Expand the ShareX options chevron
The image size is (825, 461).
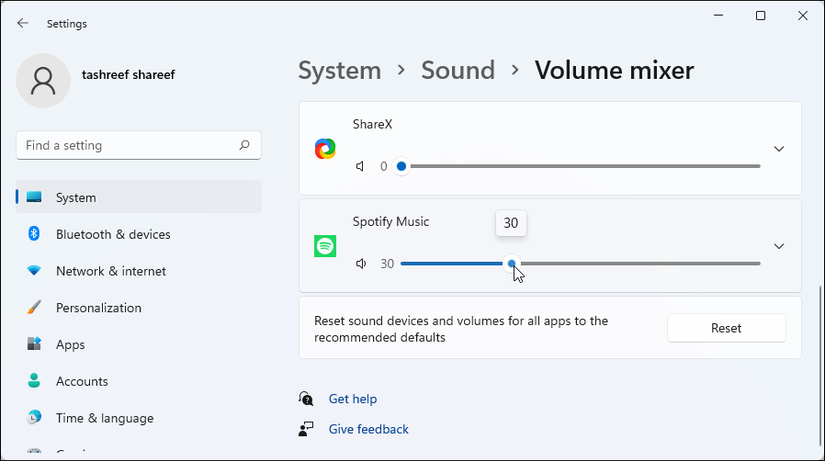coord(779,149)
